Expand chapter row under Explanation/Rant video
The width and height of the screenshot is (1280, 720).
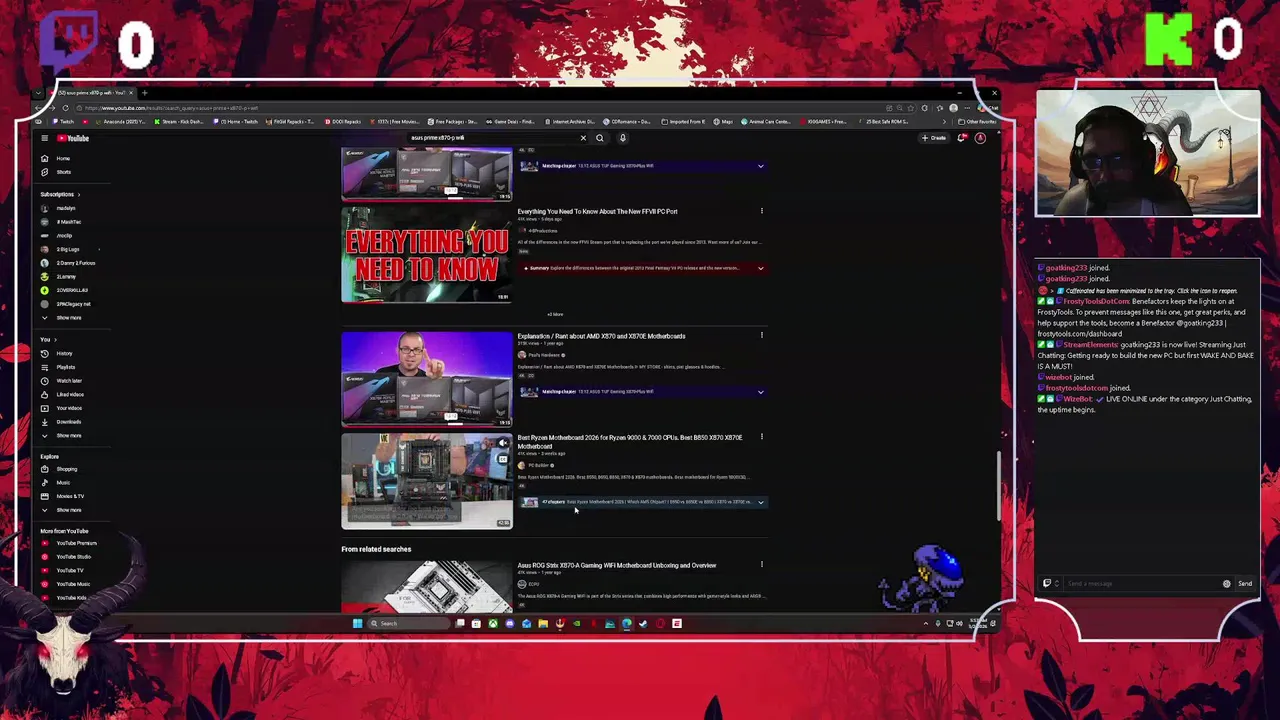pos(760,391)
